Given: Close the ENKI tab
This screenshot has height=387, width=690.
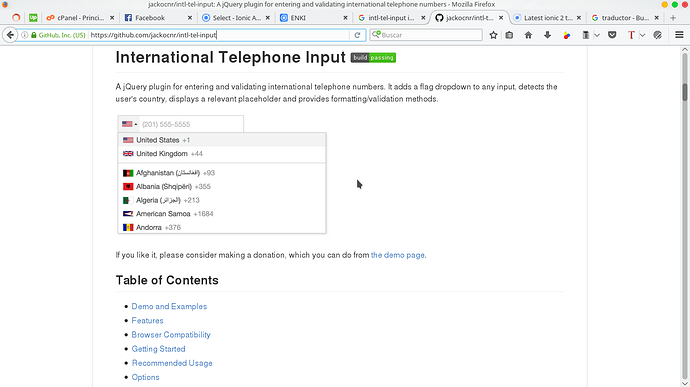Looking at the screenshot, I should (345, 18).
